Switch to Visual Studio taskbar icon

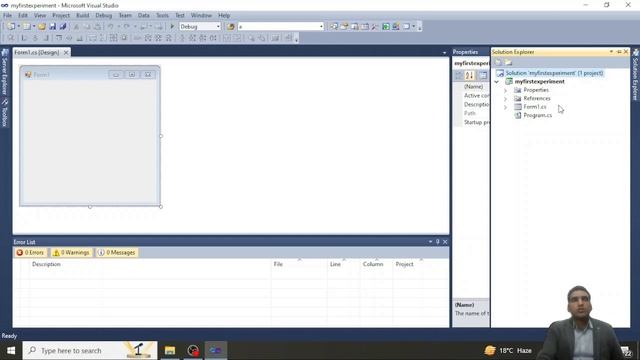(x=216, y=351)
